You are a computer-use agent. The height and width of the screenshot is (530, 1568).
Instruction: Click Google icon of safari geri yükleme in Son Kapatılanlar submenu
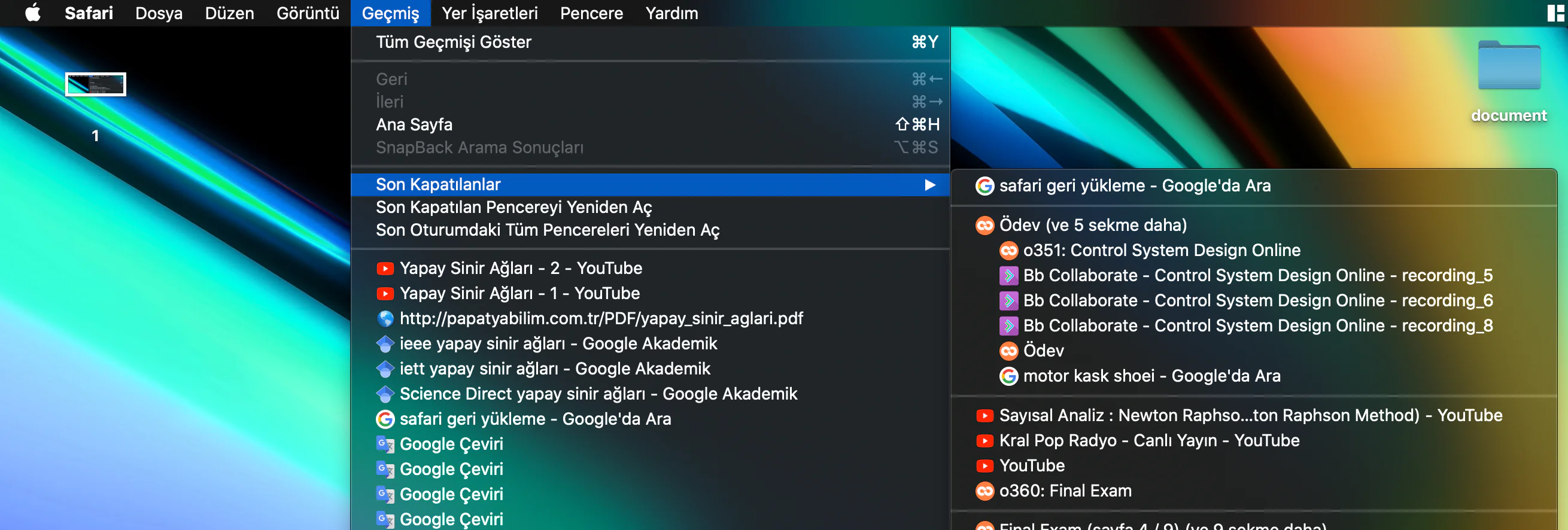pos(984,185)
